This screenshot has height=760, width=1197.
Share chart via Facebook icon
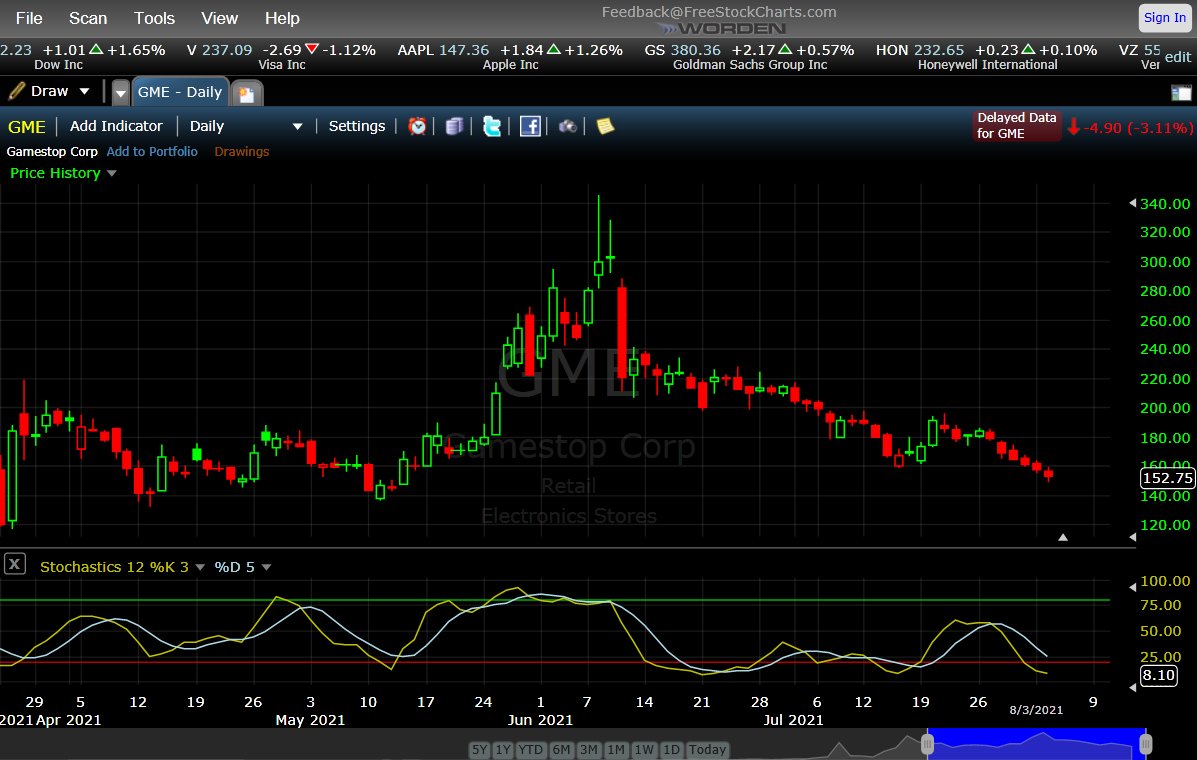click(x=530, y=126)
